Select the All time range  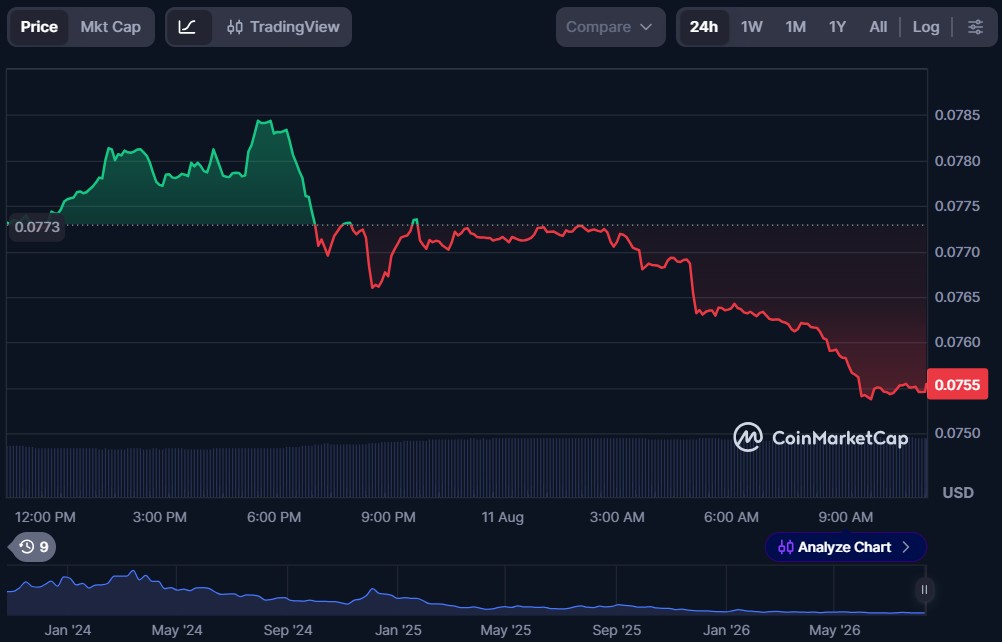(878, 27)
